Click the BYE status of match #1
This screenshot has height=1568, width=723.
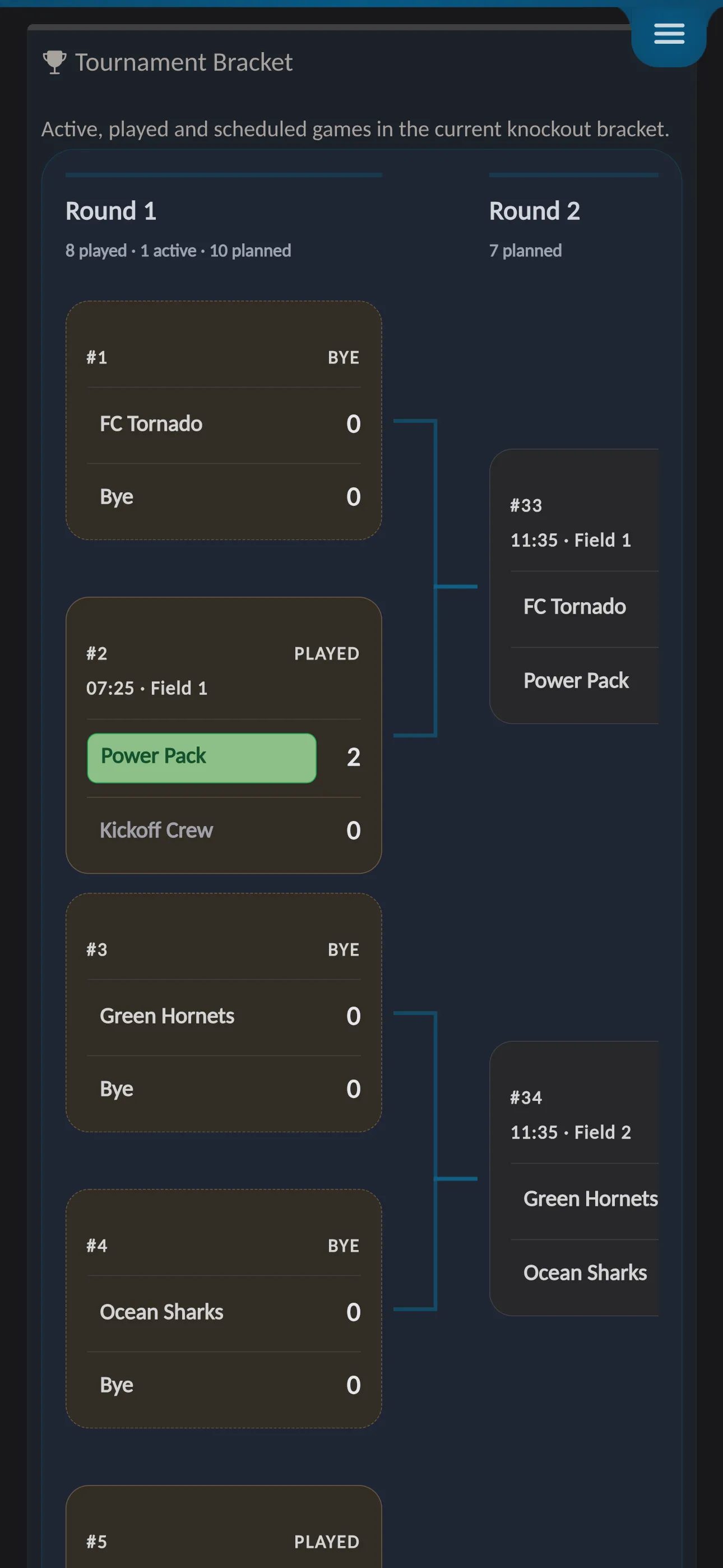click(343, 357)
